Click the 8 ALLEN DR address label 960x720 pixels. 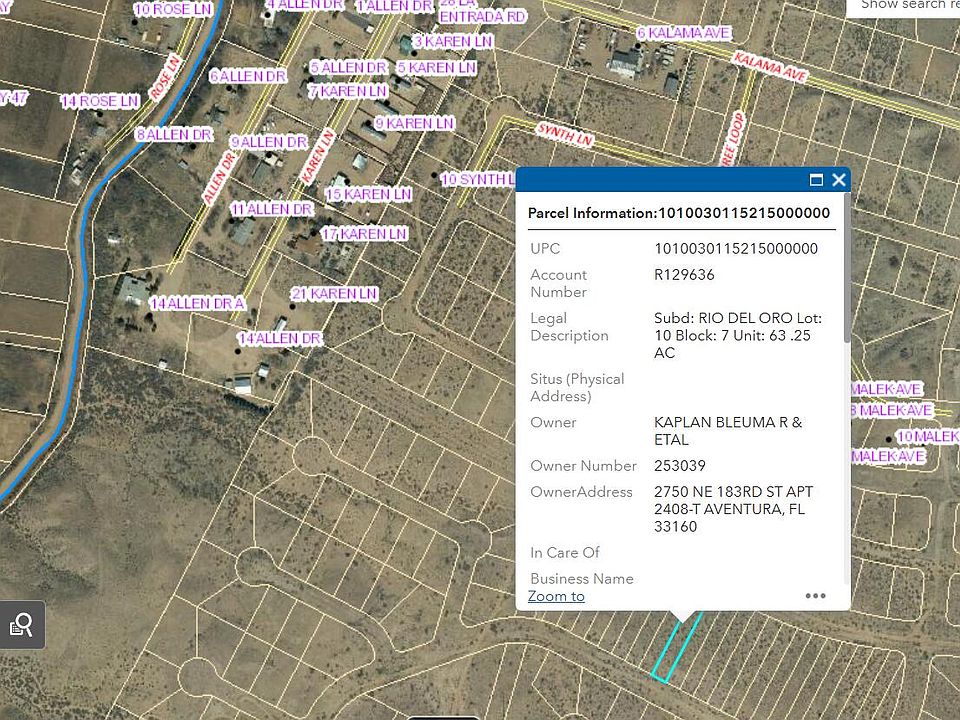(x=174, y=135)
